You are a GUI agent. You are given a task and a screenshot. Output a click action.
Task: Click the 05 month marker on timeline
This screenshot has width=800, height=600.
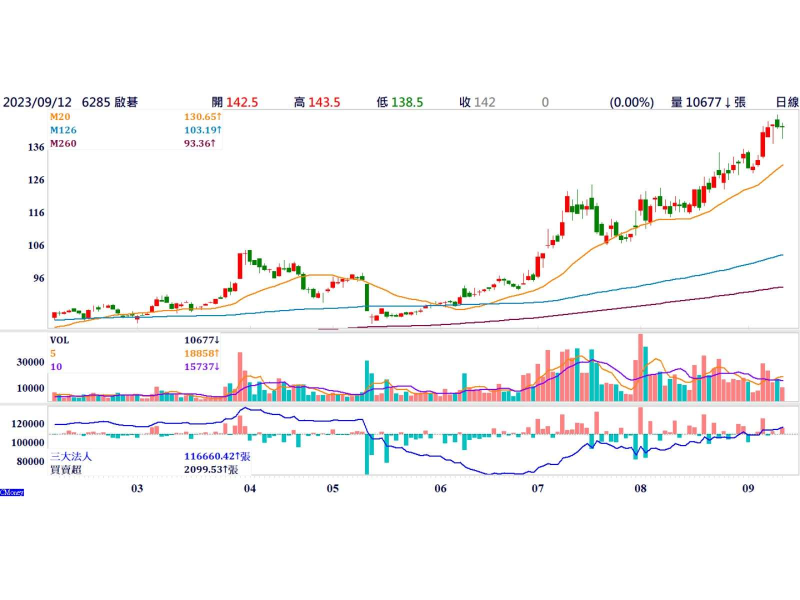tap(334, 490)
